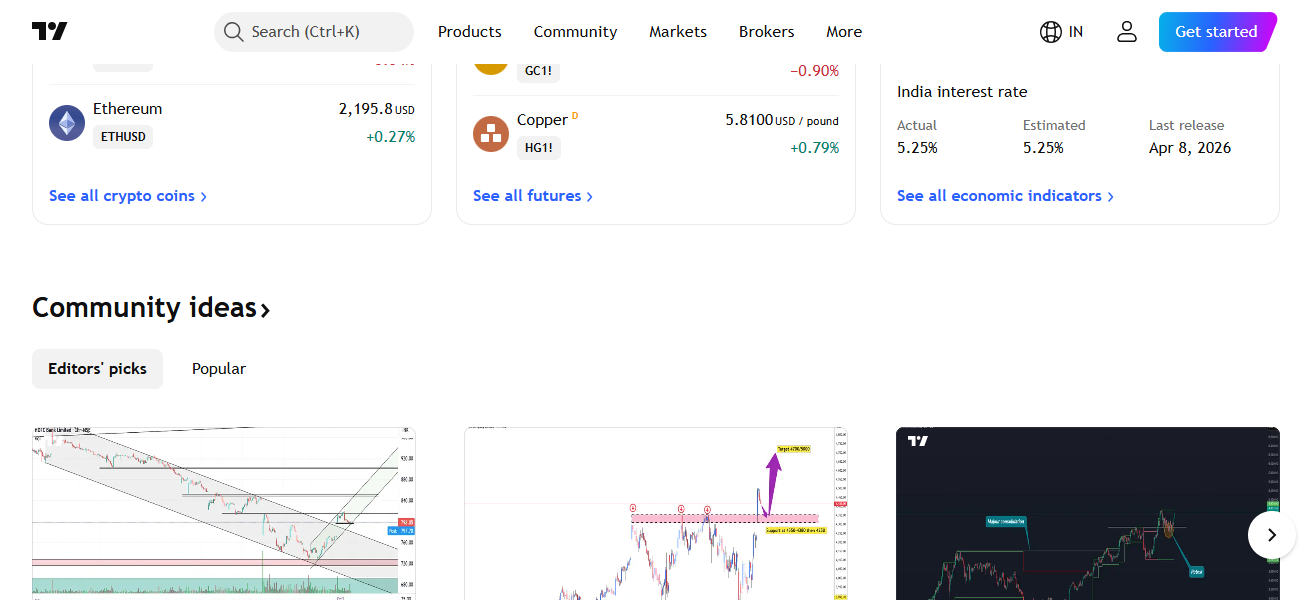Open the More dropdown

coord(843,31)
